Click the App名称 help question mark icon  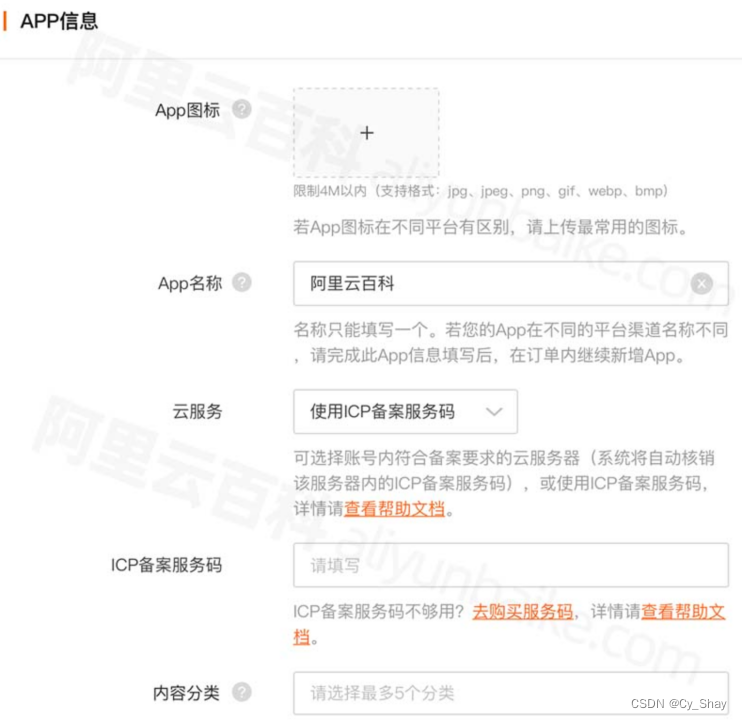(242, 283)
